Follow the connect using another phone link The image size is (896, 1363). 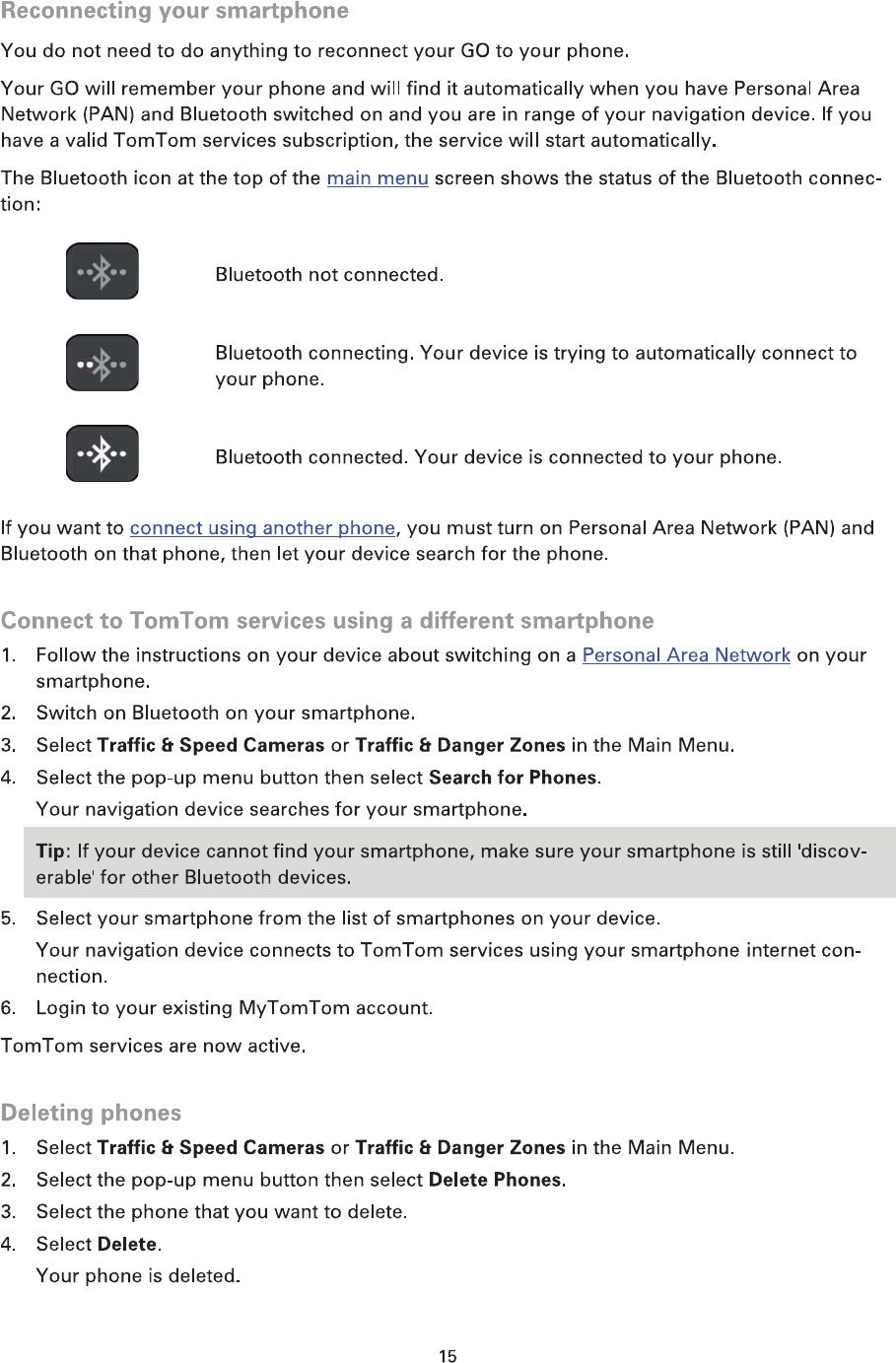pyautogui.click(x=262, y=528)
